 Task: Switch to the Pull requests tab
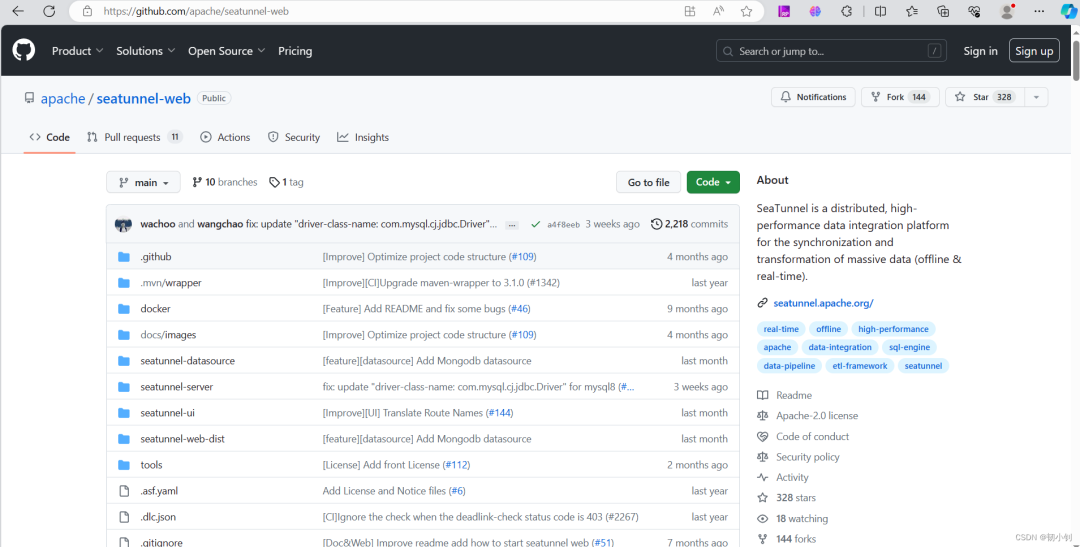[x=133, y=137]
